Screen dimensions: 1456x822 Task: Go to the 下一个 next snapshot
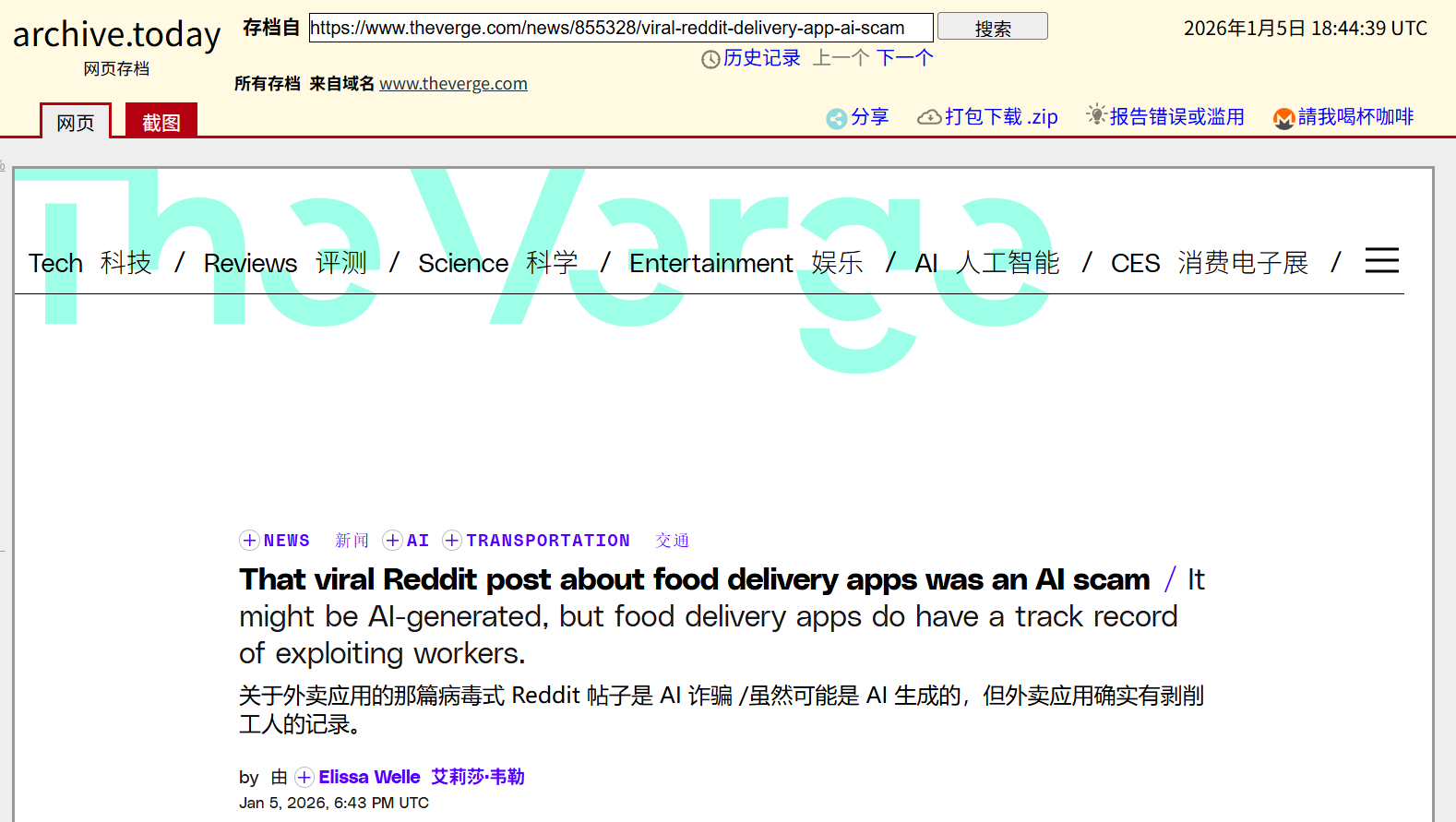(904, 58)
